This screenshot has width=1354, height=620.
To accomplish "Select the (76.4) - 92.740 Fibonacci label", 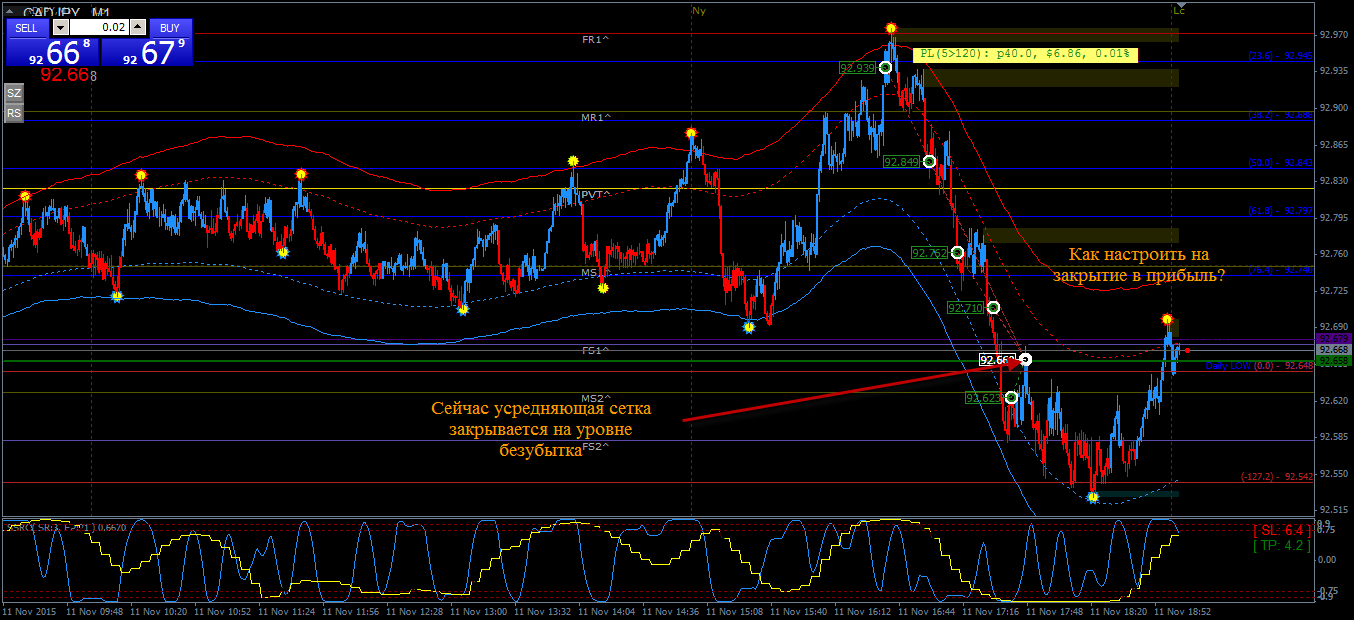I will click(1280, 270).
